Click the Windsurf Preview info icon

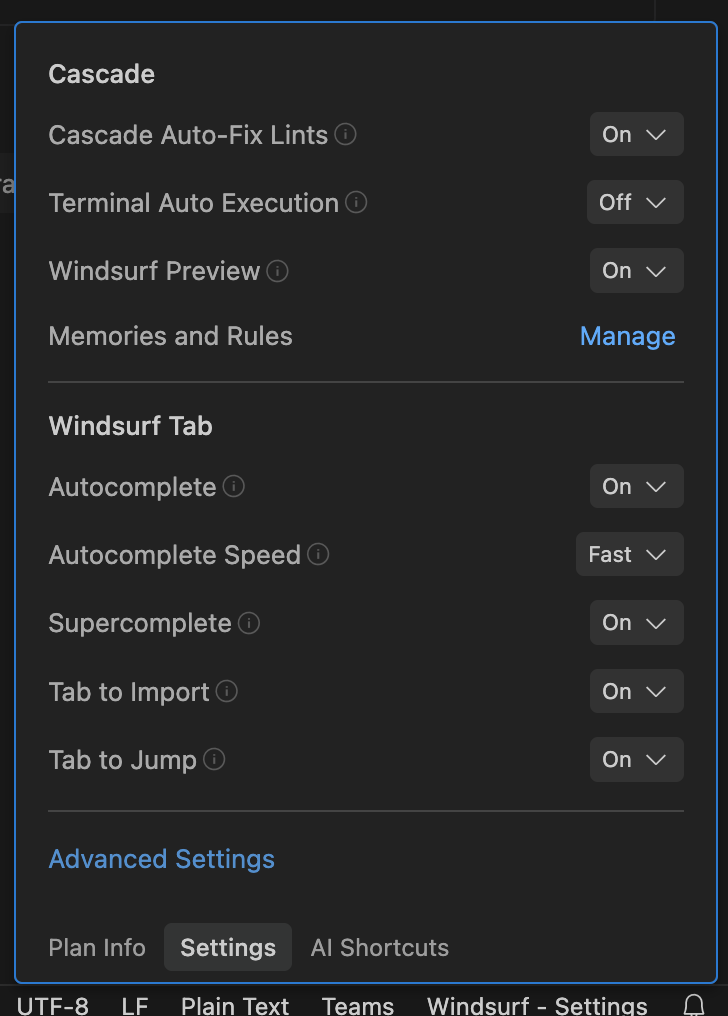click(278, 271)
